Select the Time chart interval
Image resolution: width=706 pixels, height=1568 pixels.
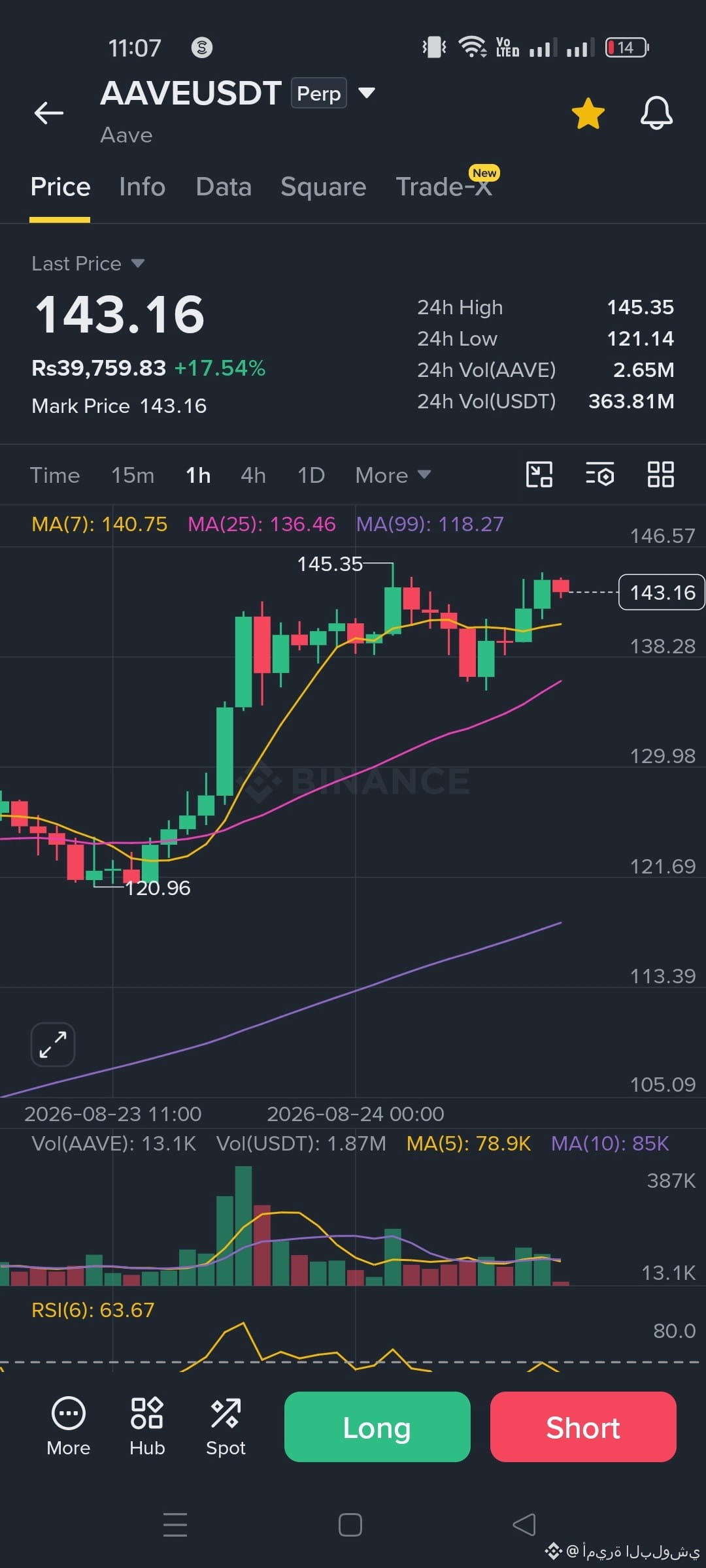pos(55,475)
